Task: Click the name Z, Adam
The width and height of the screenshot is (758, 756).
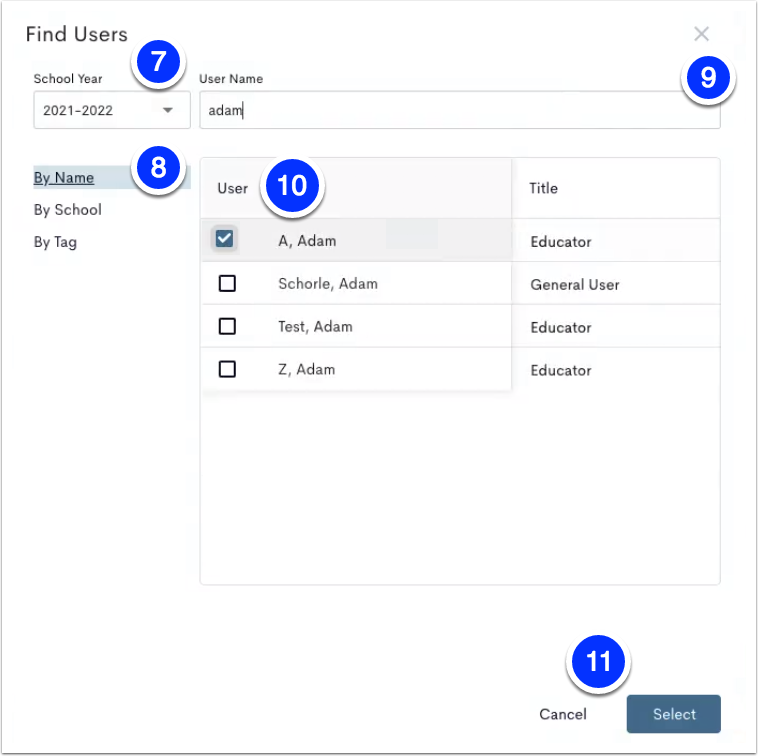Action: tap(306, 370)
